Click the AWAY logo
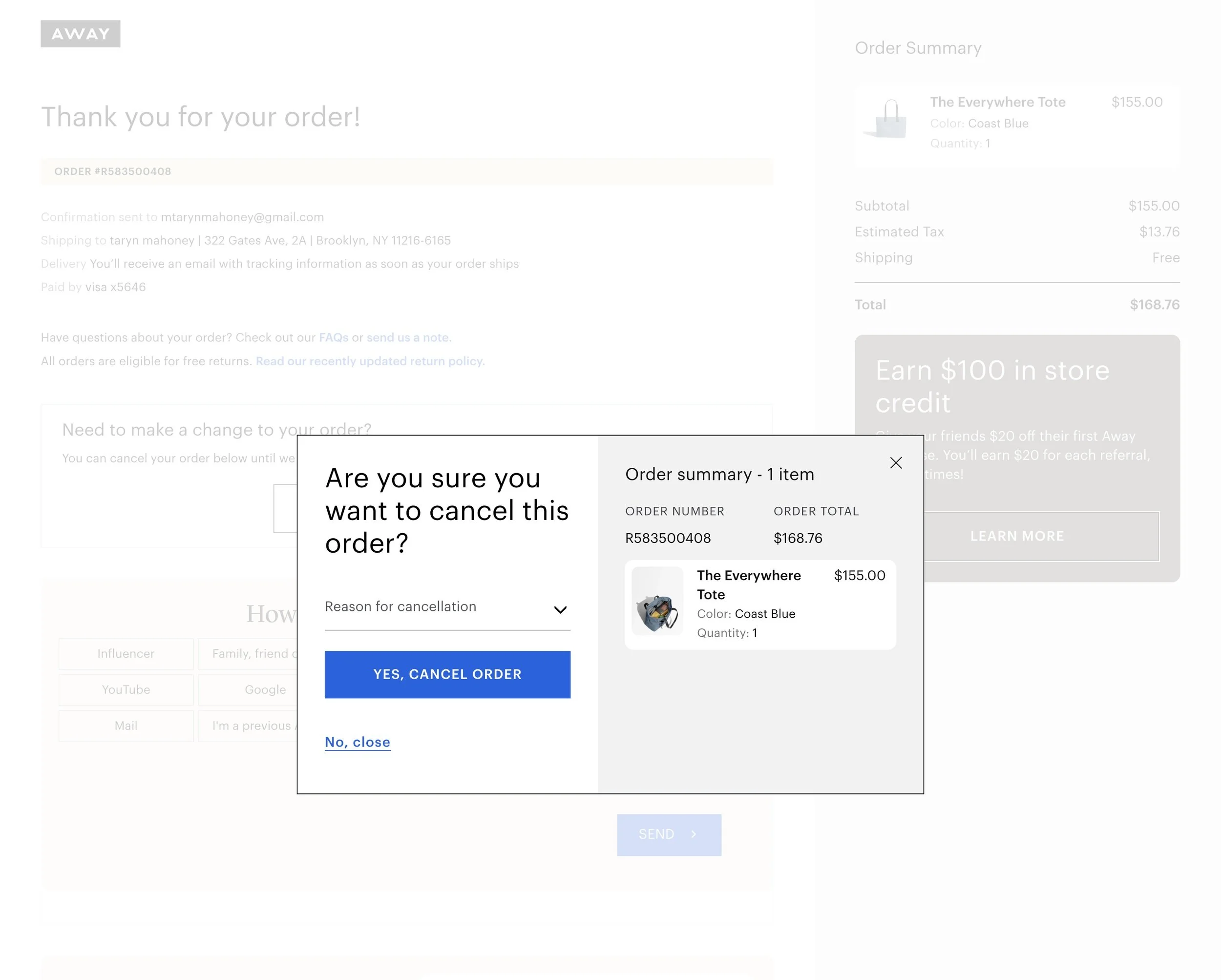 (81, 34)
